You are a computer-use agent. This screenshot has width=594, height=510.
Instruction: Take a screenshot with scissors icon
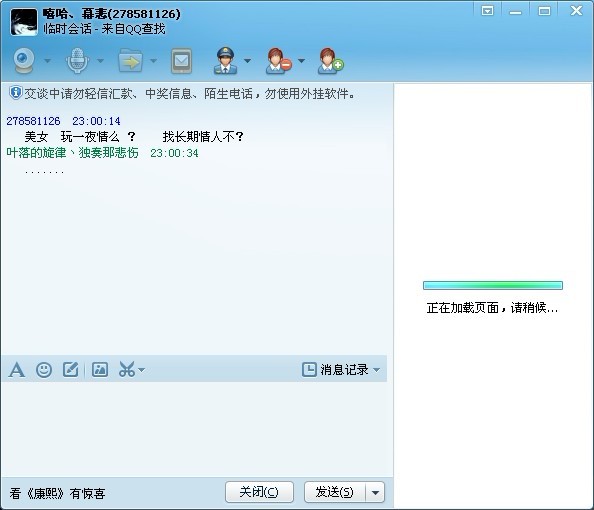point(127,370)
